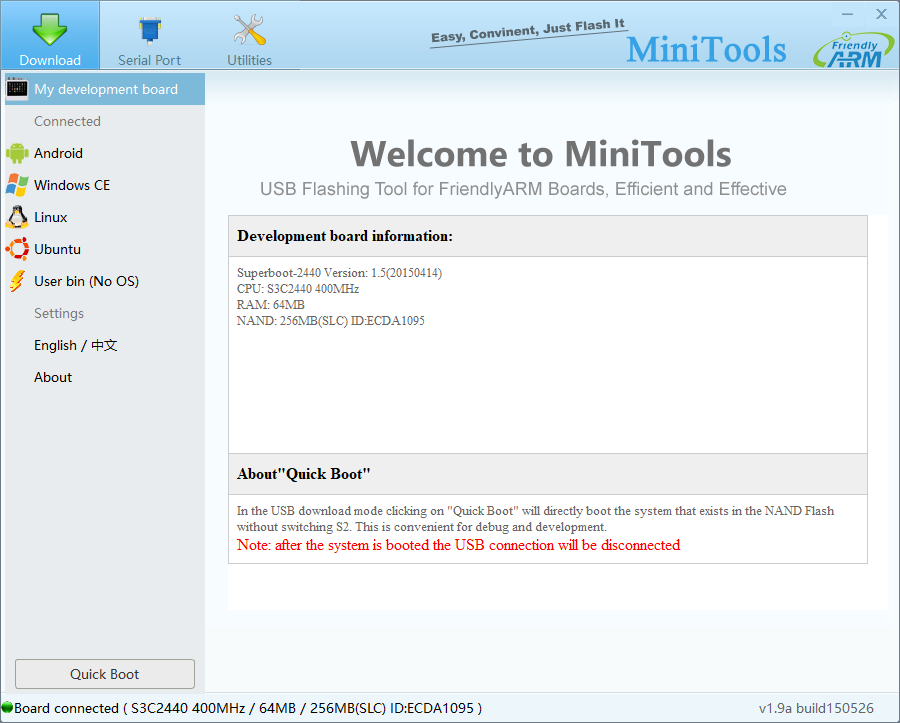Open the Download tab
Screen dimensions: 900x723
(50, 35)
